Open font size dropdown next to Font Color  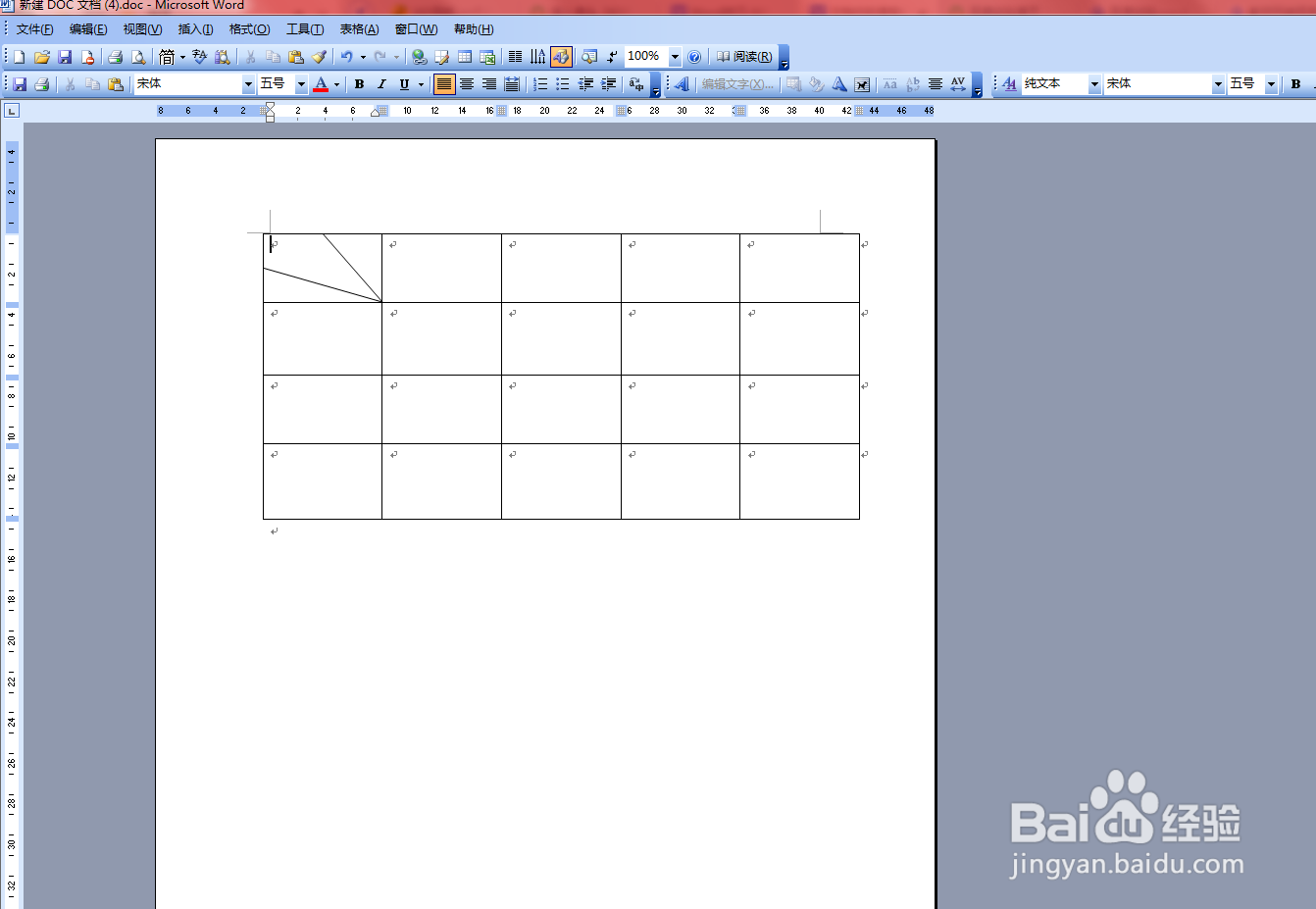[301, 84]
